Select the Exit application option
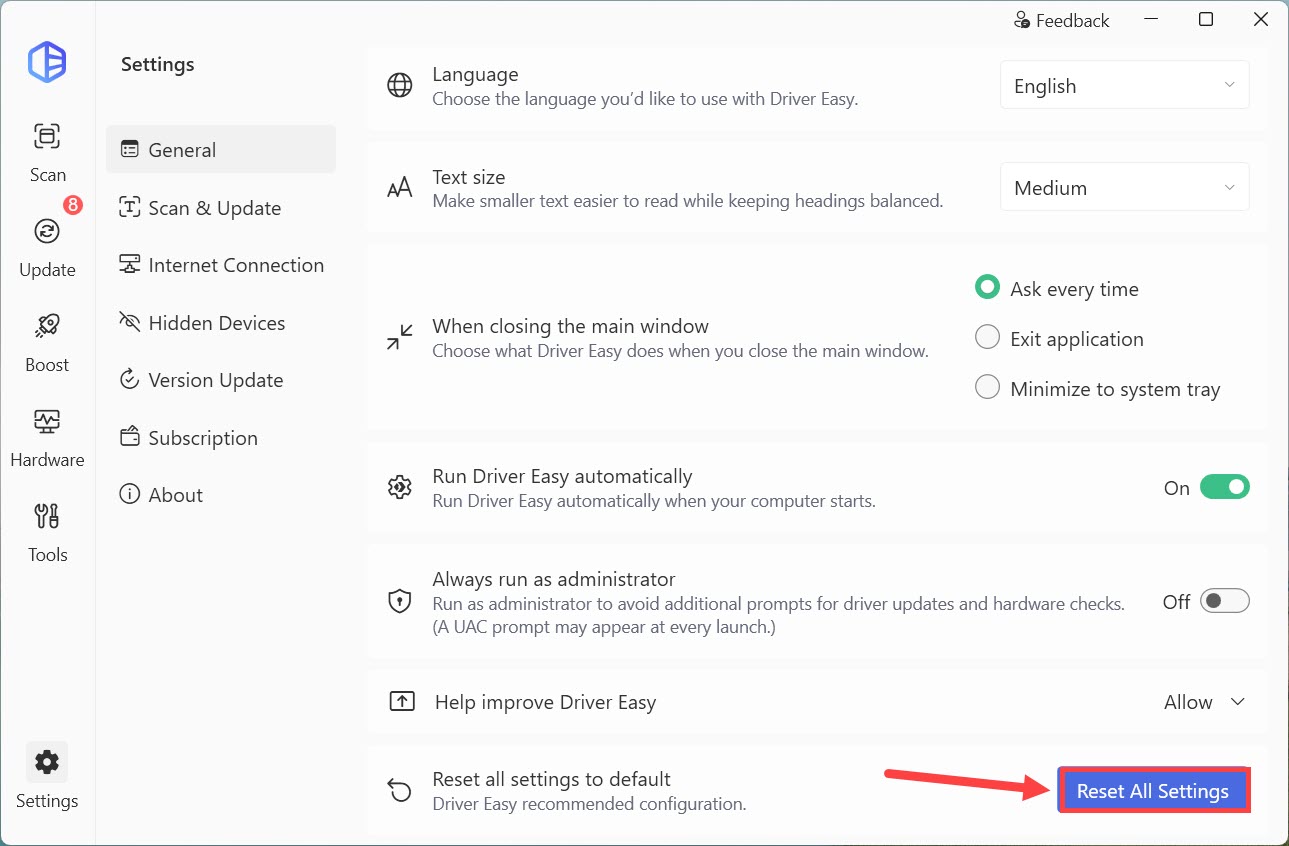Screen dimensions: 1289x846 [1059, 338]
